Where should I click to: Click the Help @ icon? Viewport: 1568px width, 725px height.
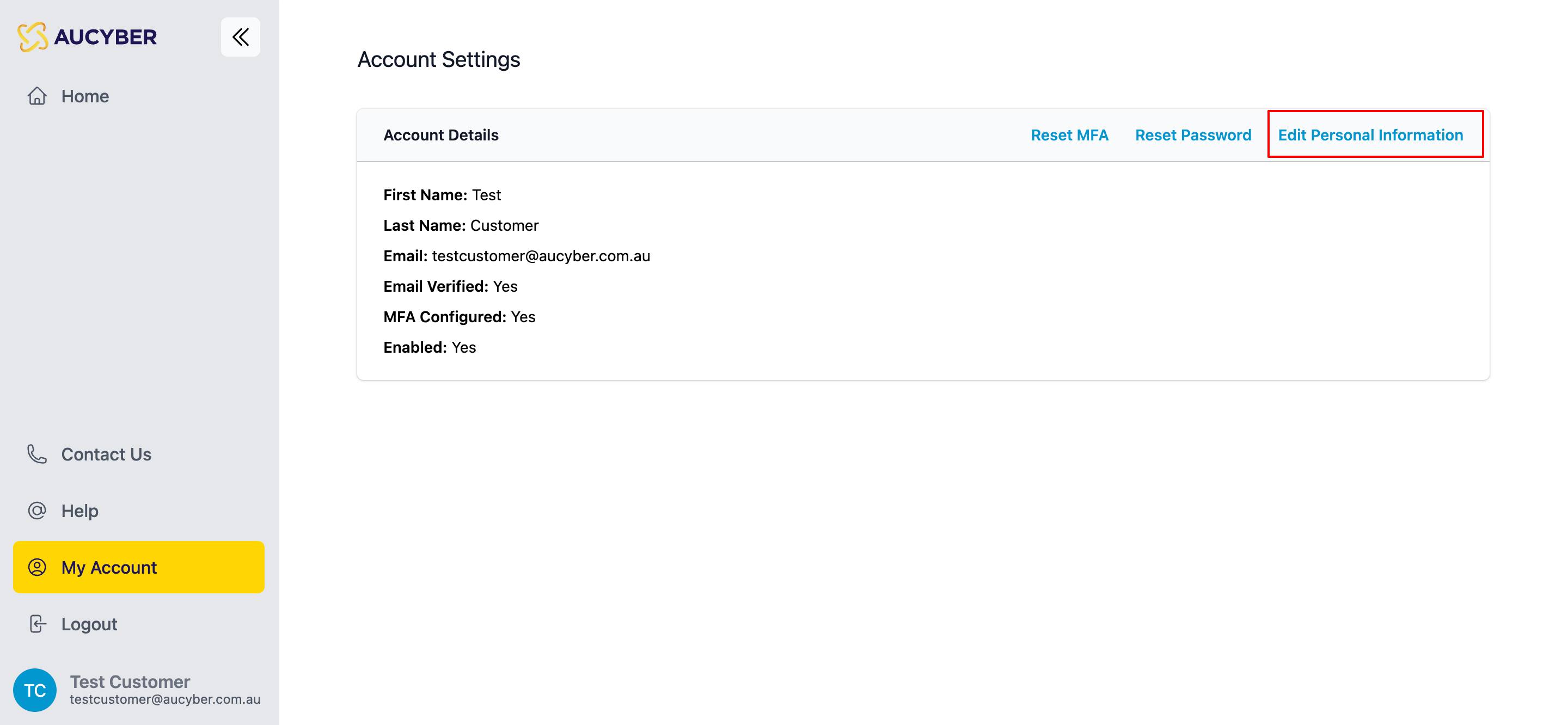tap(37, 510)
